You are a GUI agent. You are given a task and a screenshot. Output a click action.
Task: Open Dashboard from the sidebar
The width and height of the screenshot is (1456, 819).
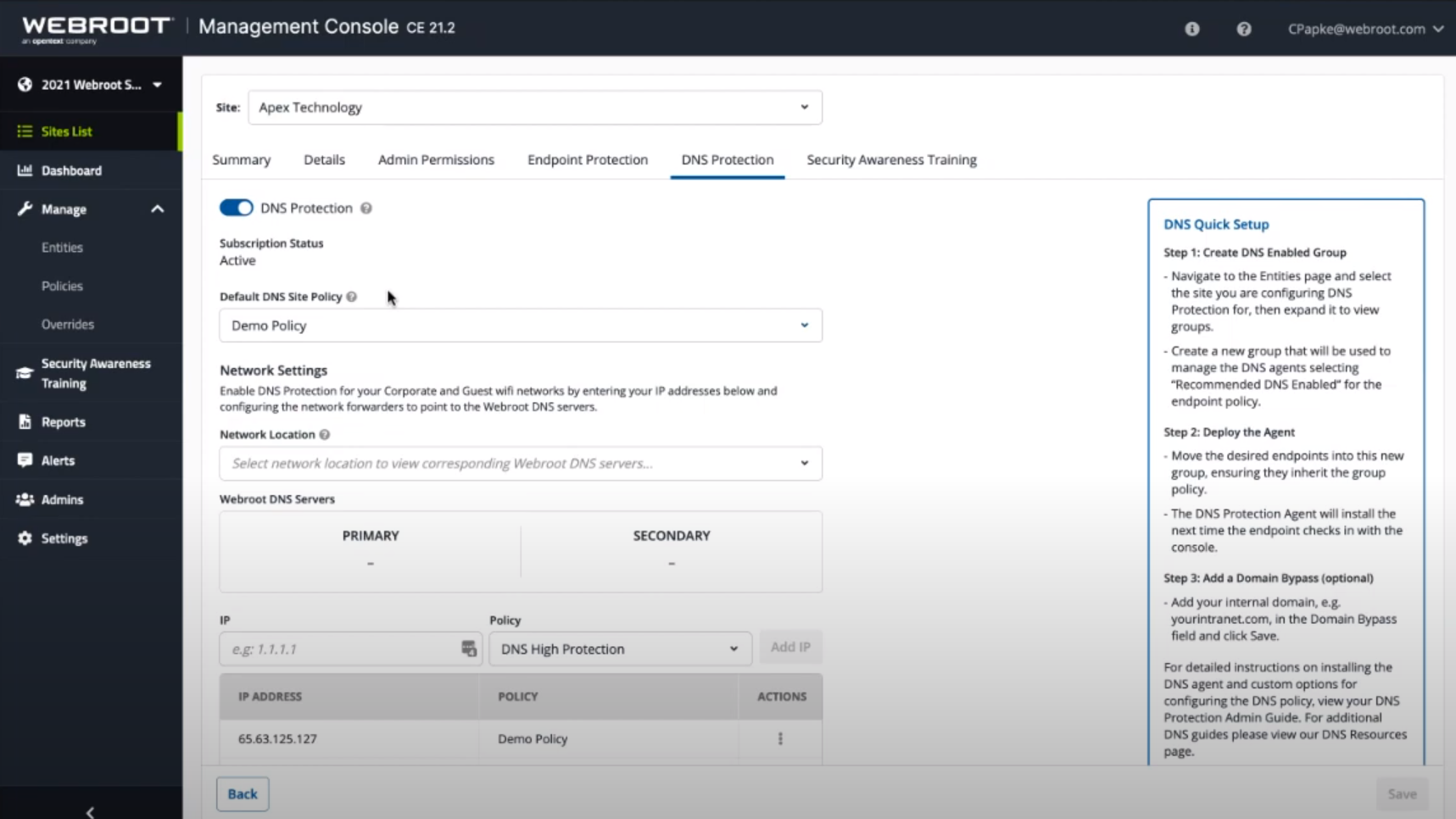71,170
